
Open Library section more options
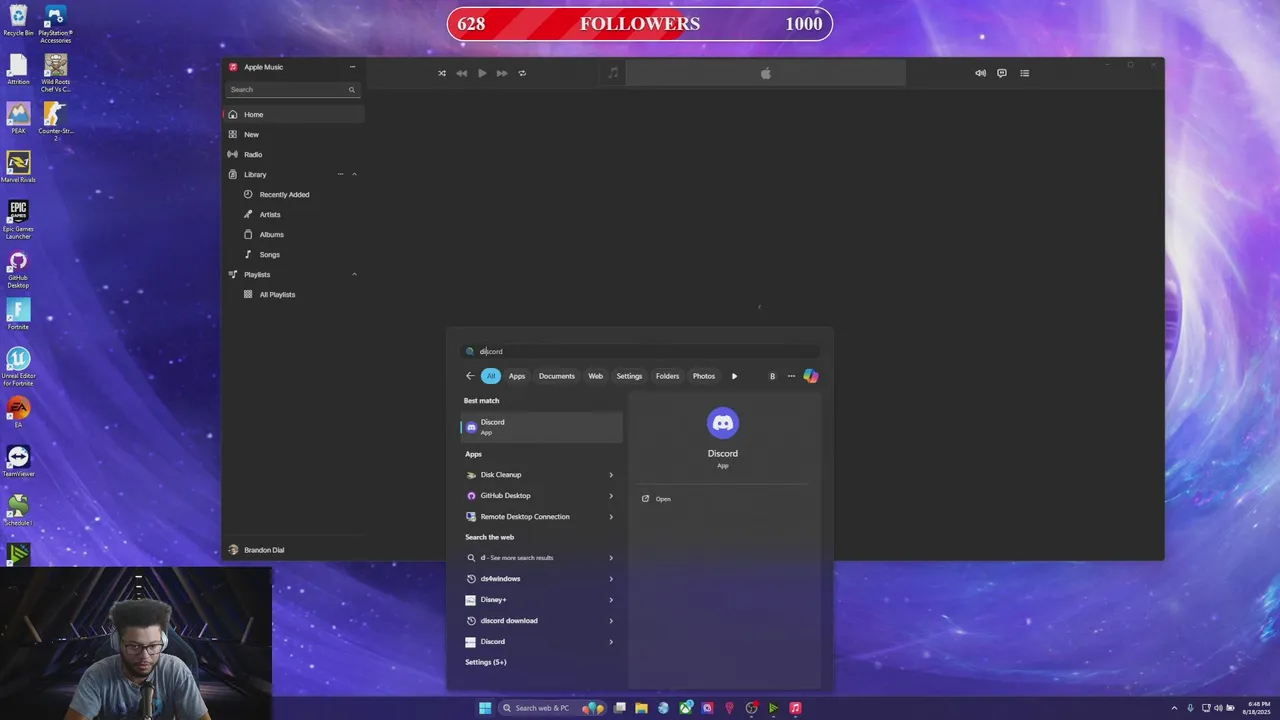coord(341,174)
